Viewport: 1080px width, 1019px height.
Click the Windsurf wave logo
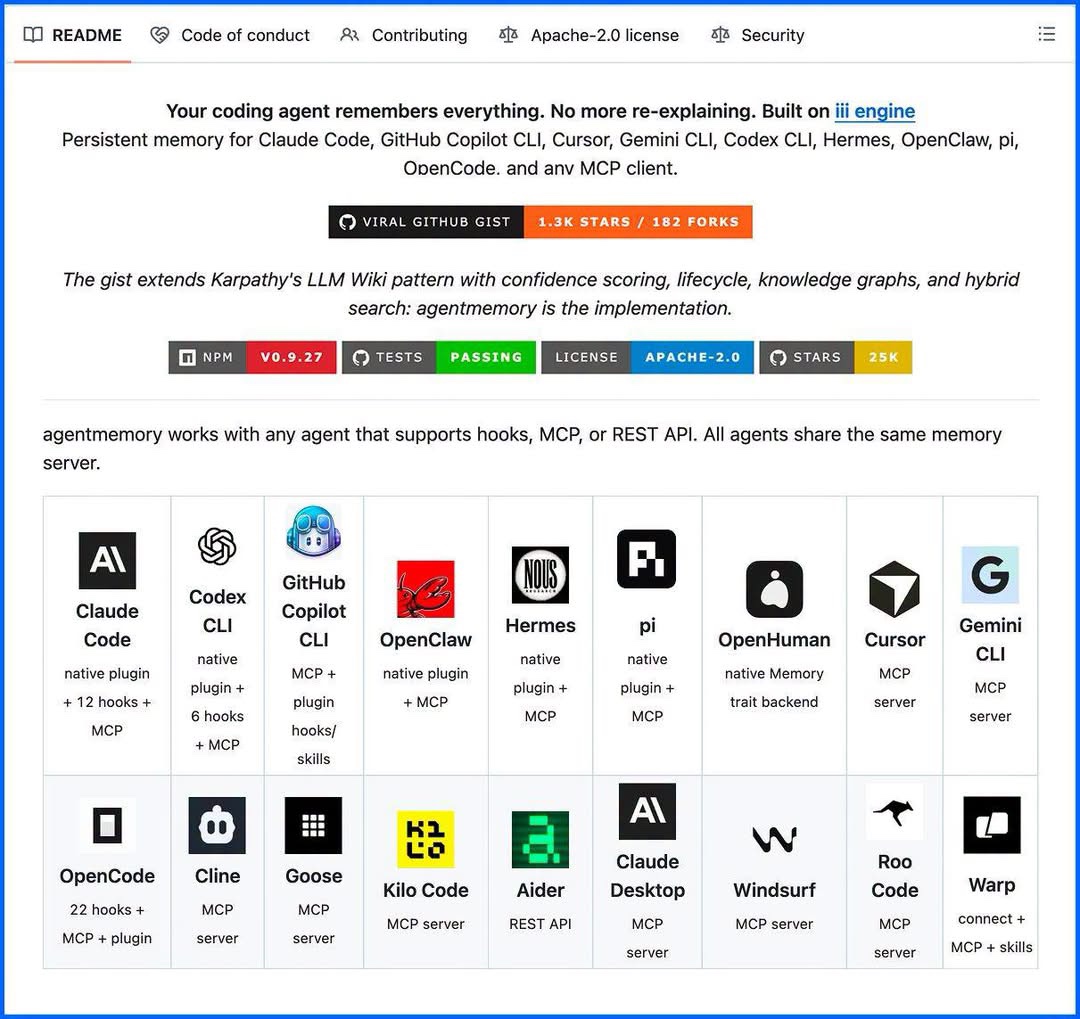coord(774,839)
